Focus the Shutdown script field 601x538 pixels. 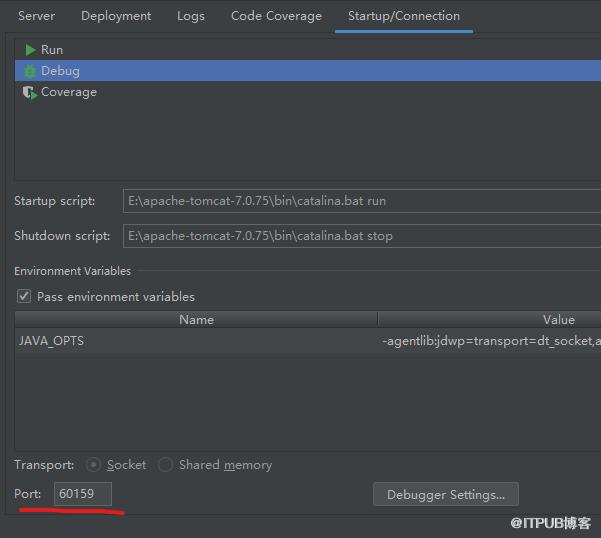pyautogui.click(x=362, y=236)
